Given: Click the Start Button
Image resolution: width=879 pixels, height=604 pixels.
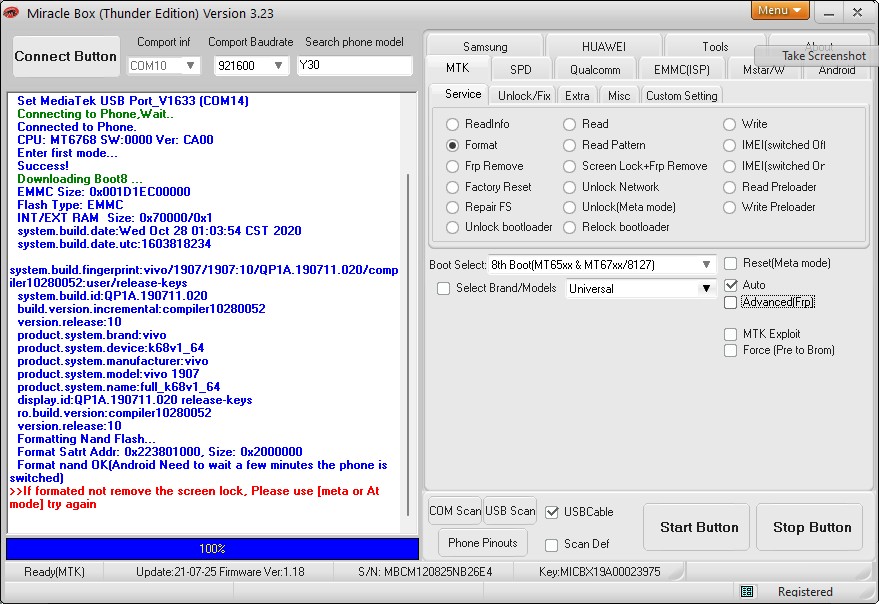Looking at the screenshot, I should pyautogui.click(x=698, y=527).
